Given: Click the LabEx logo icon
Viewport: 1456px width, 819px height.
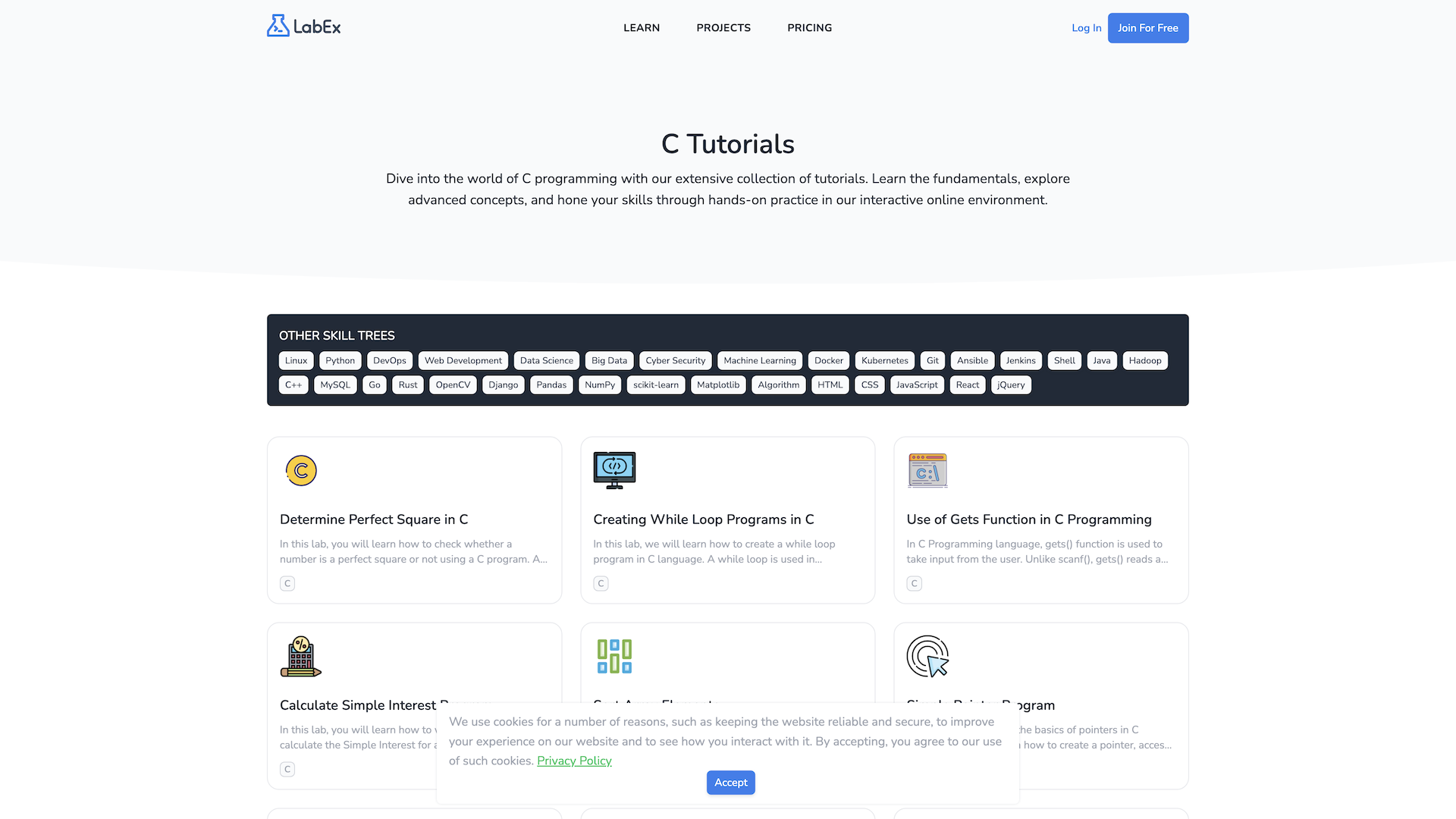Looking at the screenshot, I should (278, 26).
